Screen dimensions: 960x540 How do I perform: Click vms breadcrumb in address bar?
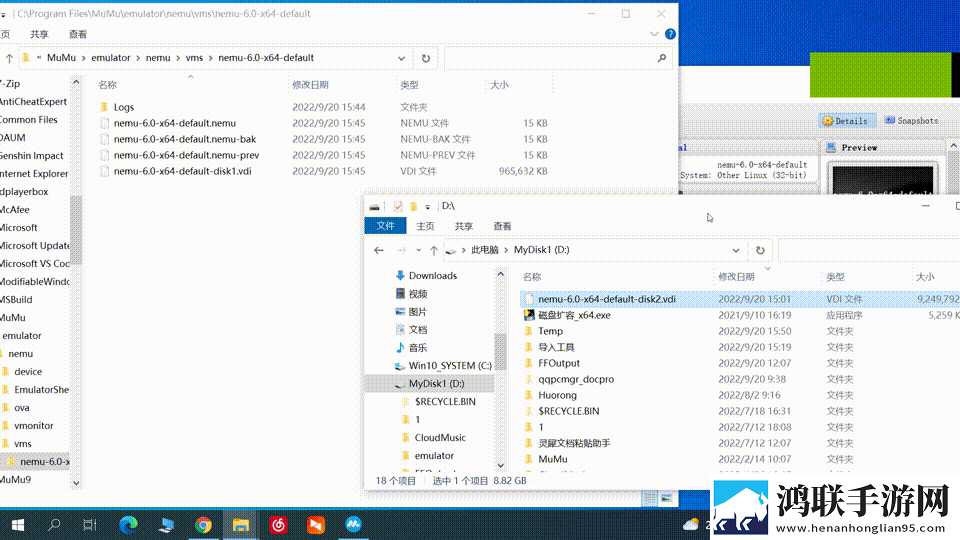[x=194, y=58]
